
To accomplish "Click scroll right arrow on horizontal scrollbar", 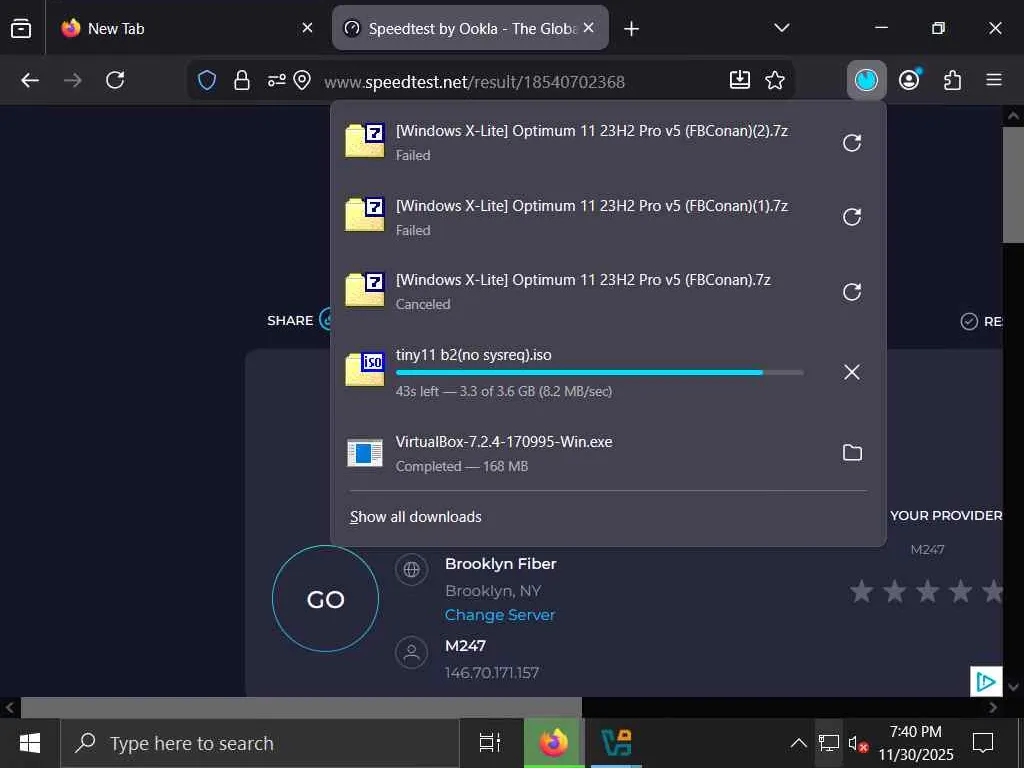I will (x=993, y=707).
